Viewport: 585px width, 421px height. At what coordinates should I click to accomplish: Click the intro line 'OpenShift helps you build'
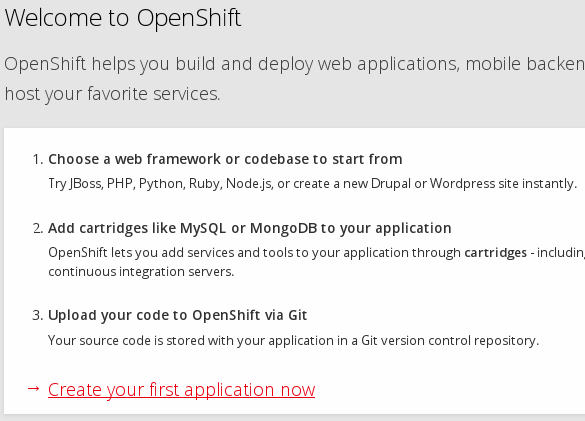click(295, 64)
